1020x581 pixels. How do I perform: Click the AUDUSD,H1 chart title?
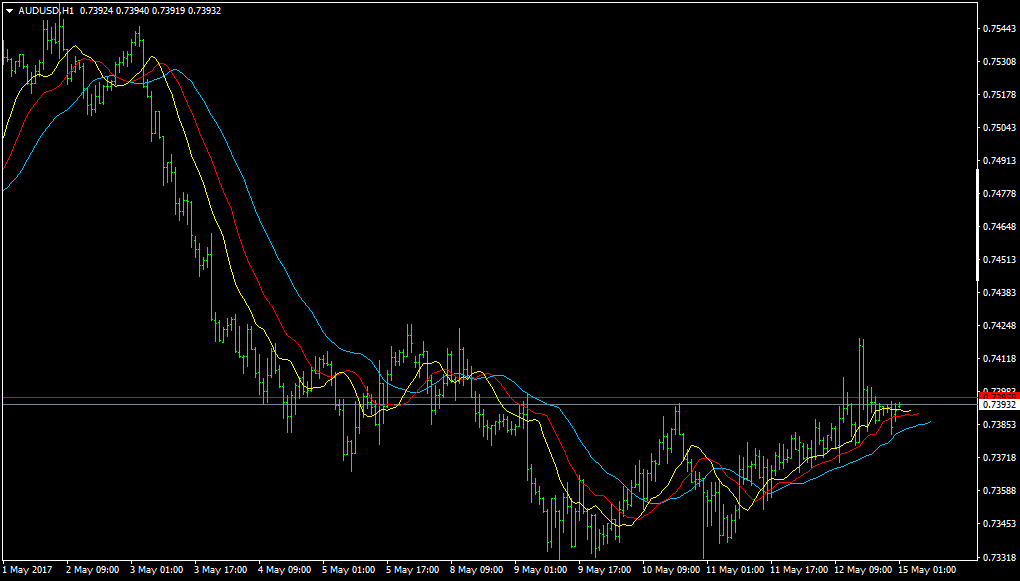pos(46,11)
